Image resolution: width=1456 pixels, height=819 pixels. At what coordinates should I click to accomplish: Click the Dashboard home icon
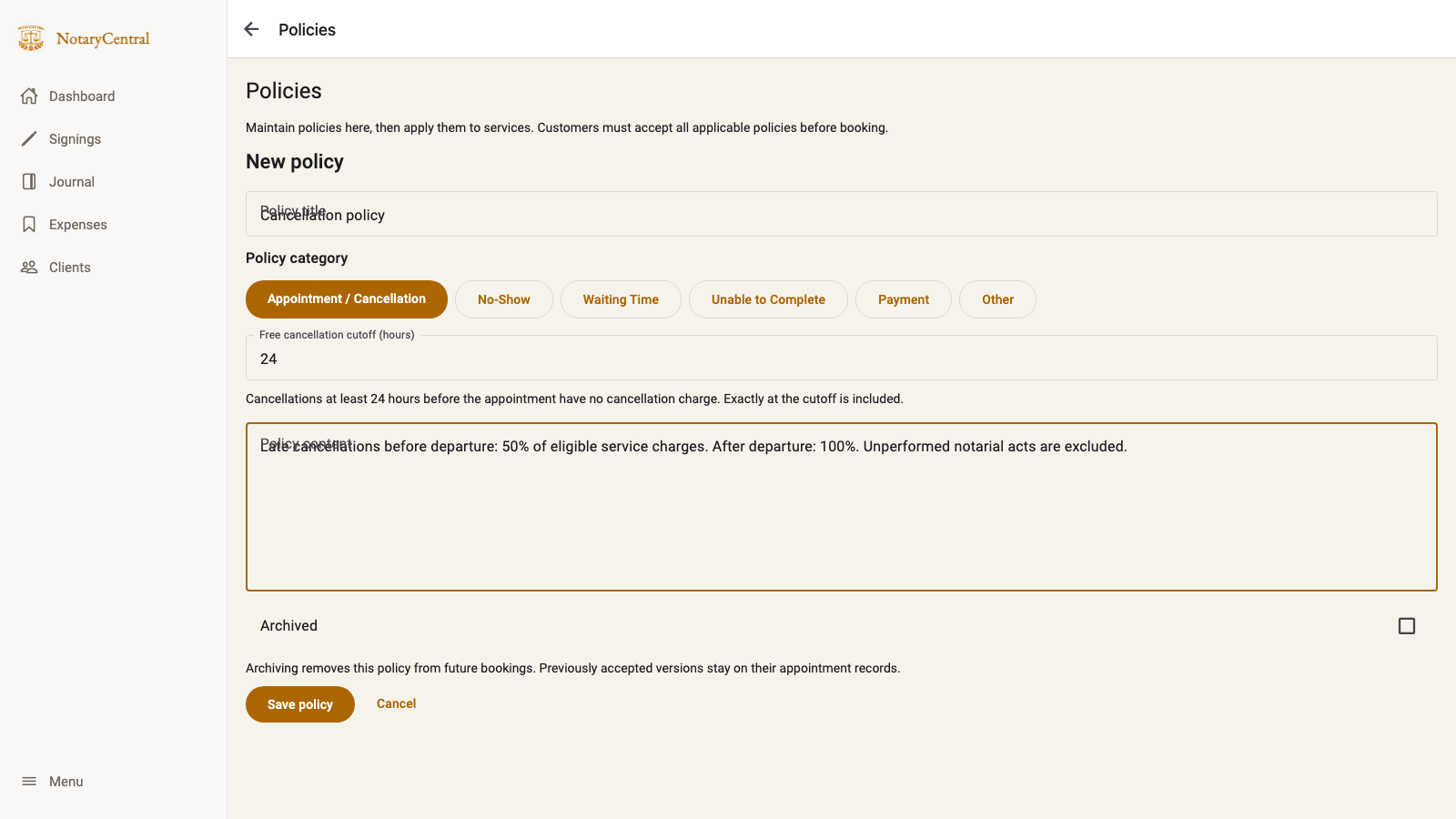(x=29, y=96)
